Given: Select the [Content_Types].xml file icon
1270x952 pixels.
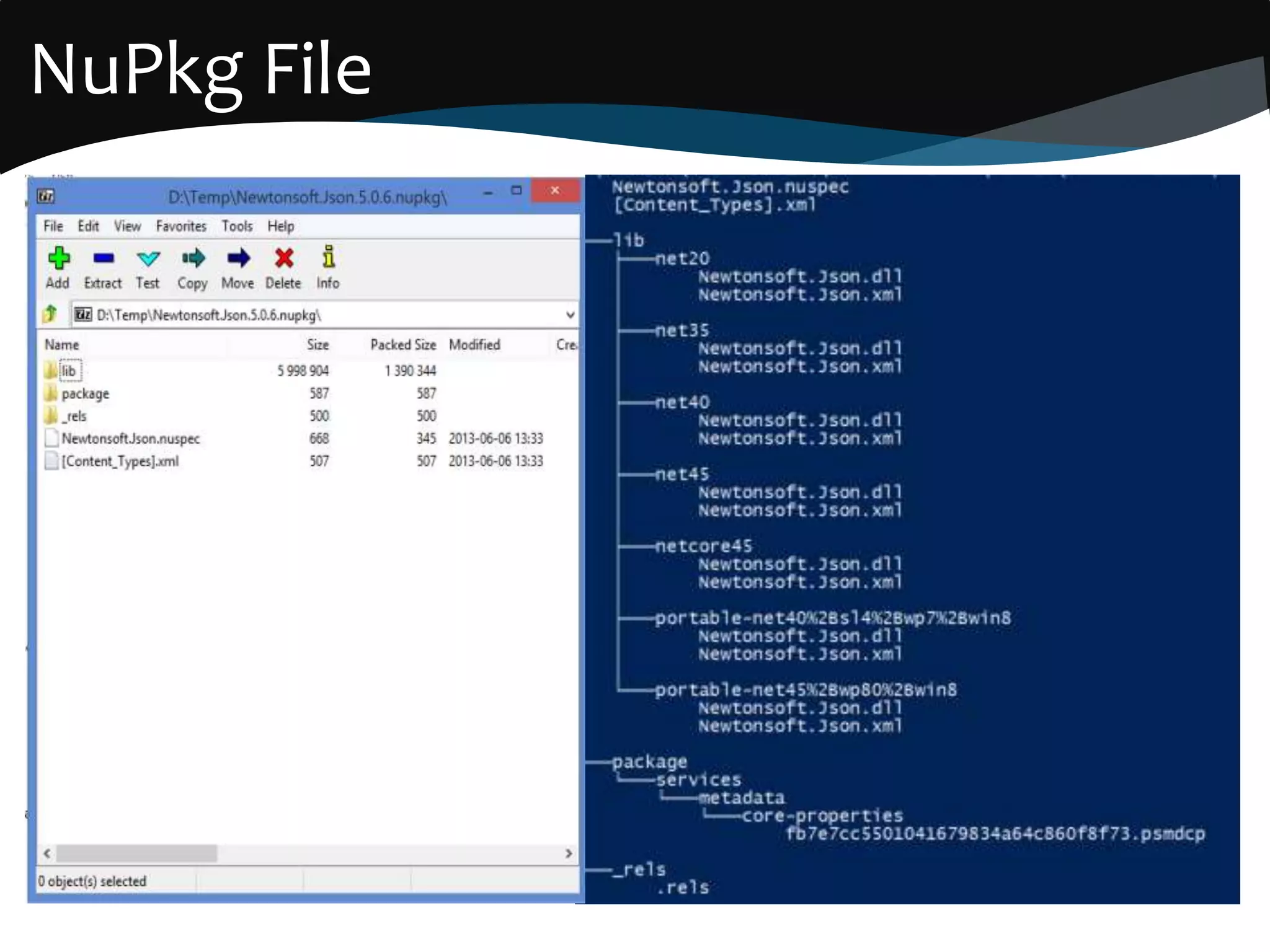Looking at the screenshot, I should coord(51,461).
